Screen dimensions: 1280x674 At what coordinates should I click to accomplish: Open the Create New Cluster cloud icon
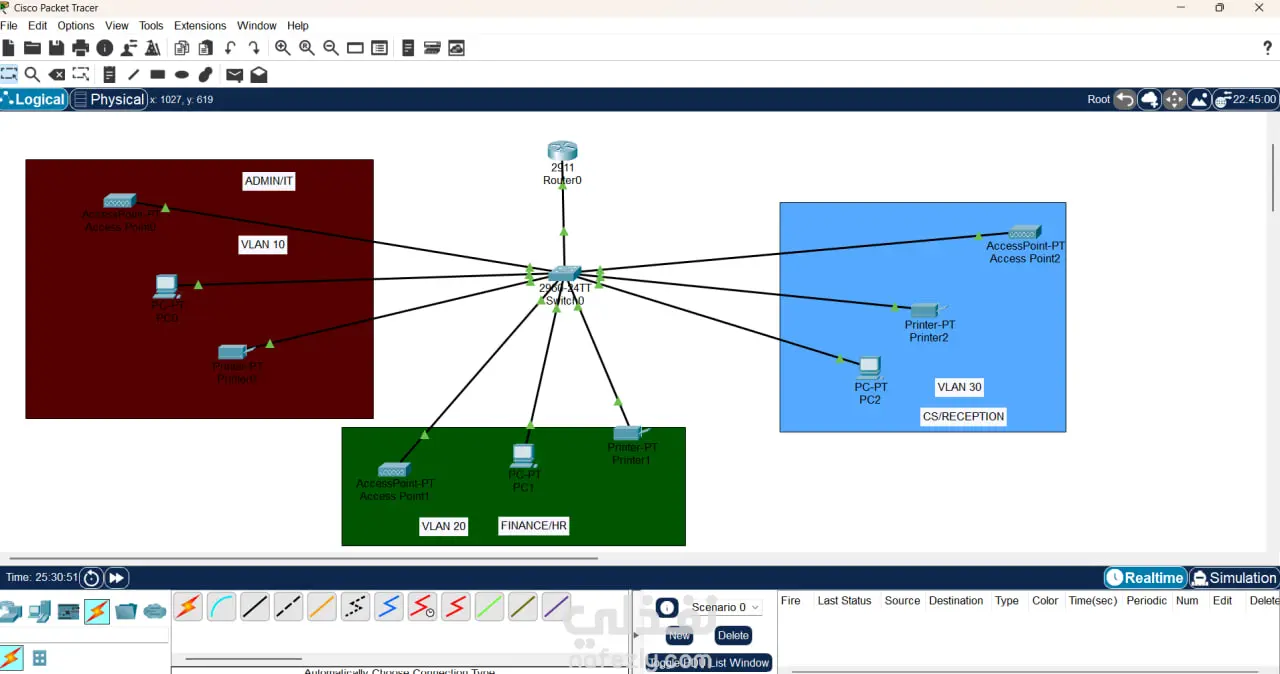click(1150, 99)
